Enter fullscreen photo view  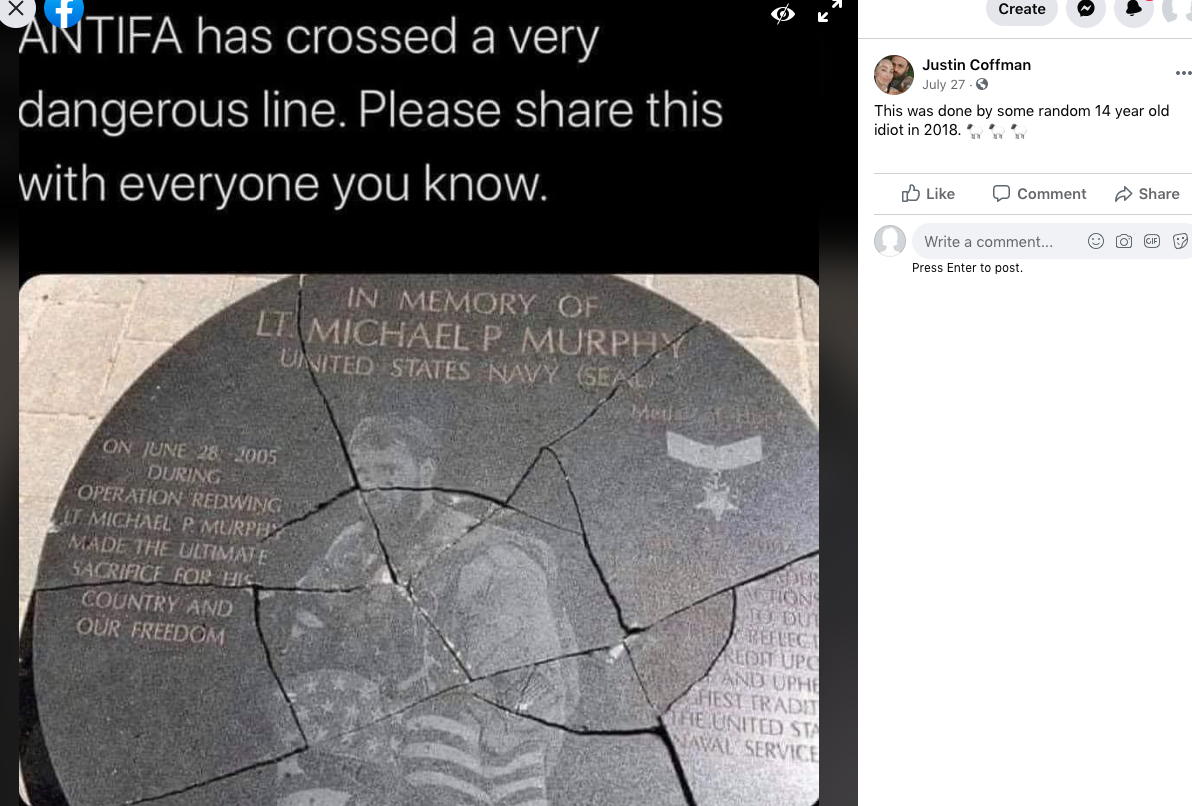[x=829, y=13]
